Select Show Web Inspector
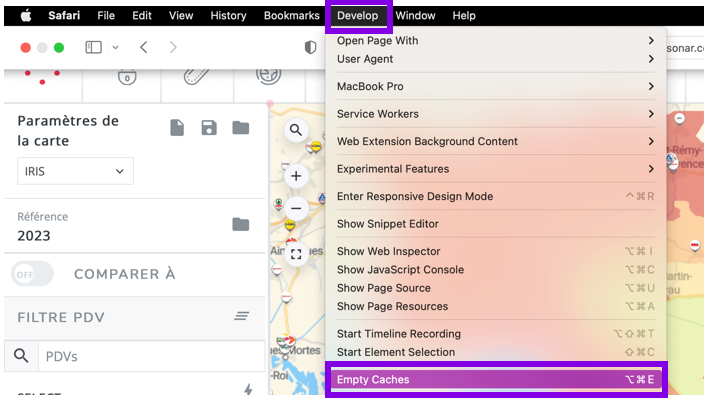 pyautogui.click(x=496, y=251)
